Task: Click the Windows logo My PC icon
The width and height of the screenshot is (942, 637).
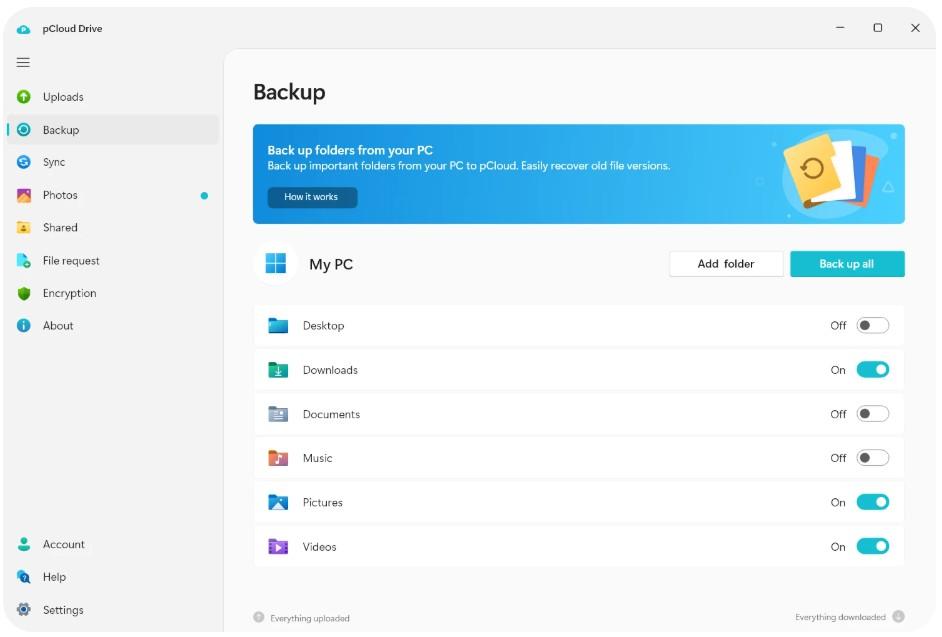Action: click(x=276, y=263)
